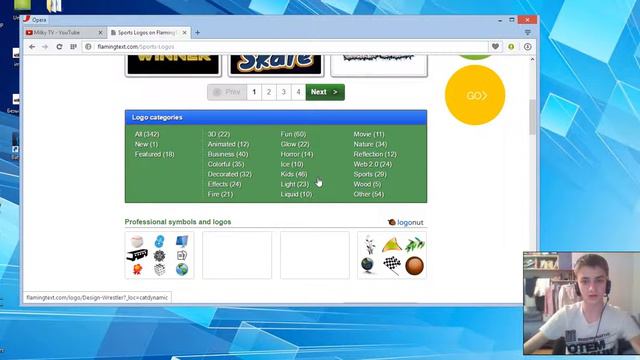Click the logonut link

406,222
